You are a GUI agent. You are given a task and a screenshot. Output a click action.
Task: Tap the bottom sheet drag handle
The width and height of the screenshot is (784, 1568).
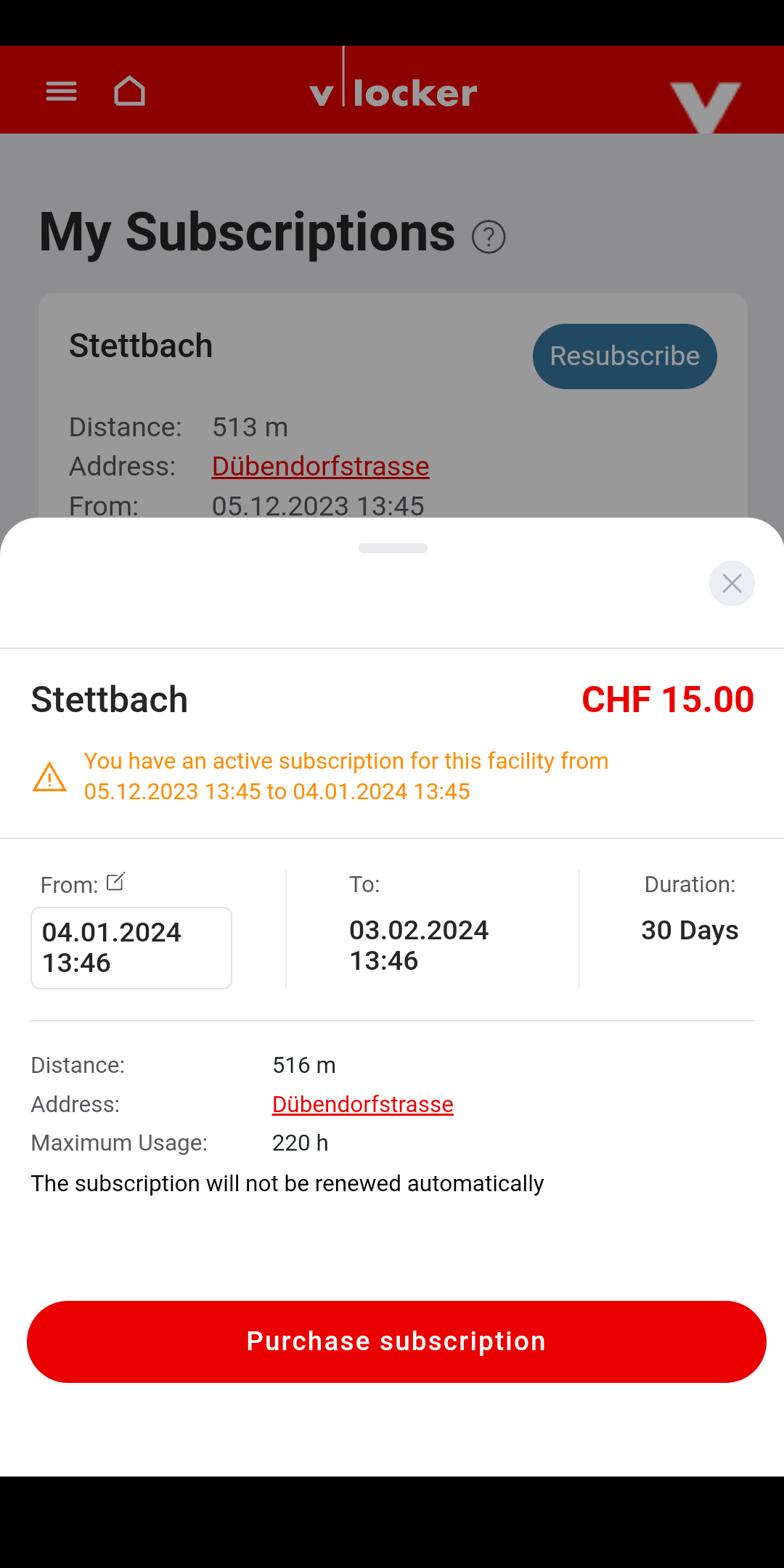pos(393,548)
